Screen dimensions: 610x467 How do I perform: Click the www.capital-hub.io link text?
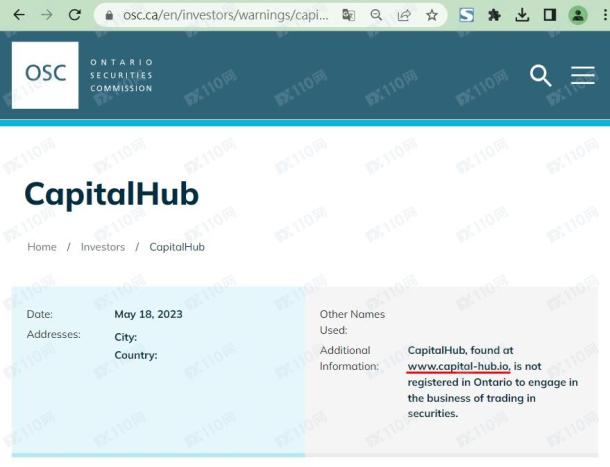pyautogui.click(x=459, y=366)
